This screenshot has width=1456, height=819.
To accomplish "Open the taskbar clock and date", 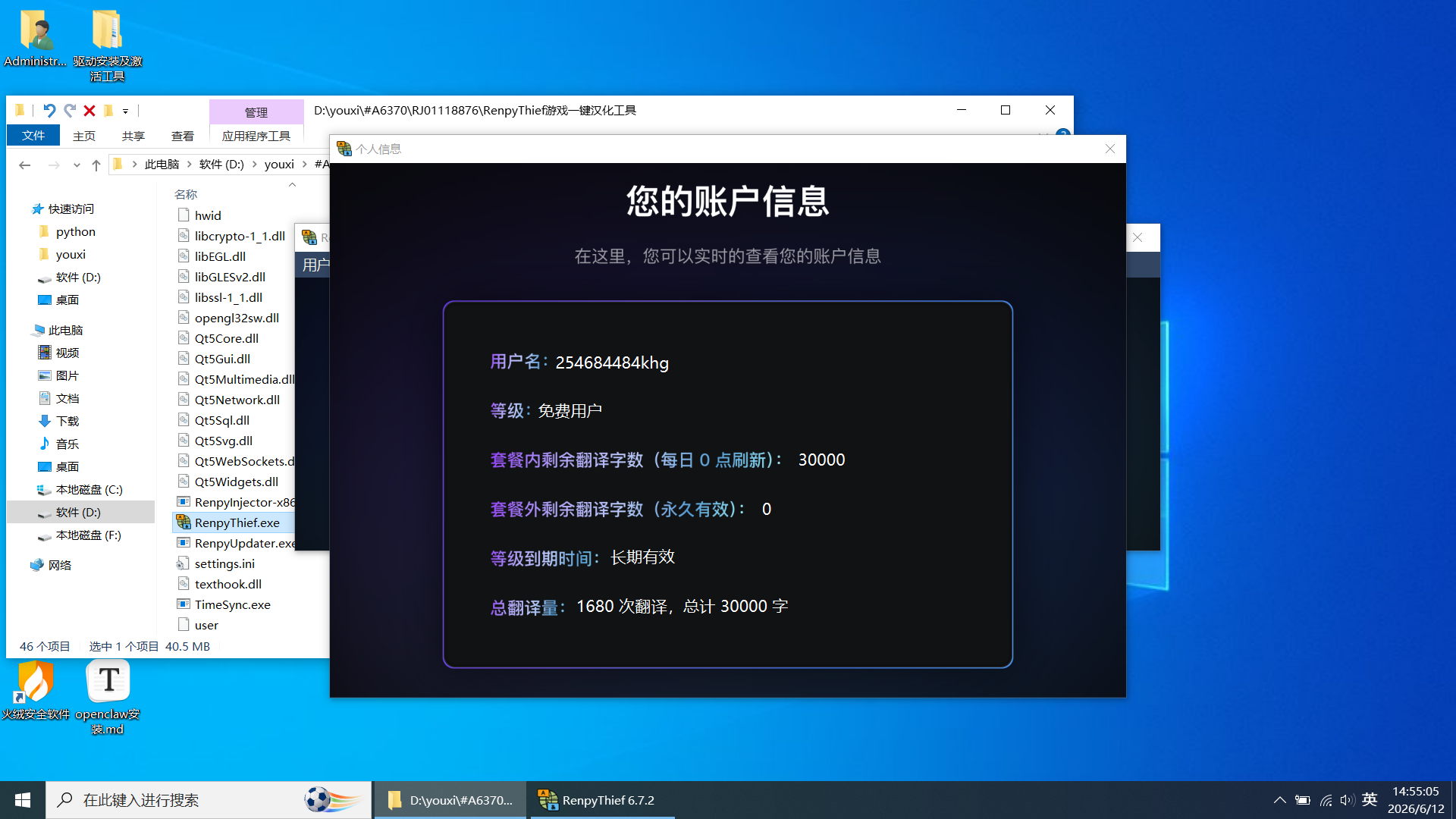I will click(1416, 800).
